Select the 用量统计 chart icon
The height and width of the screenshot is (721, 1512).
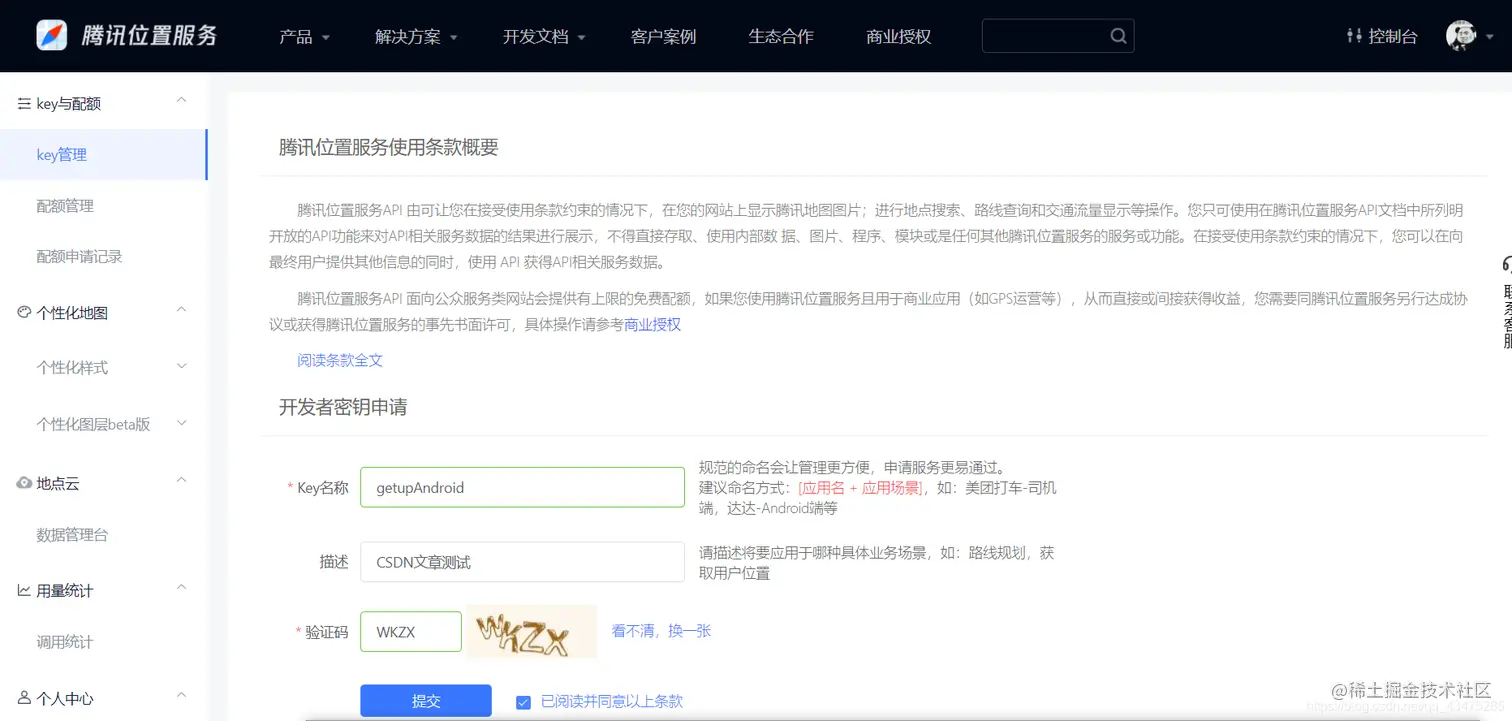click(x=22, y=589)
